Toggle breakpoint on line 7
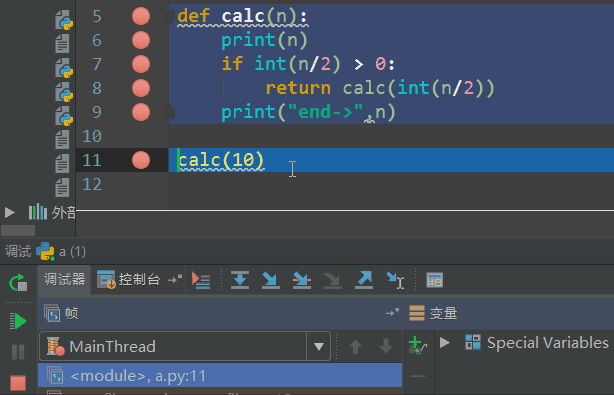This screenshot has width=614, height=395. tap(141, 64)
